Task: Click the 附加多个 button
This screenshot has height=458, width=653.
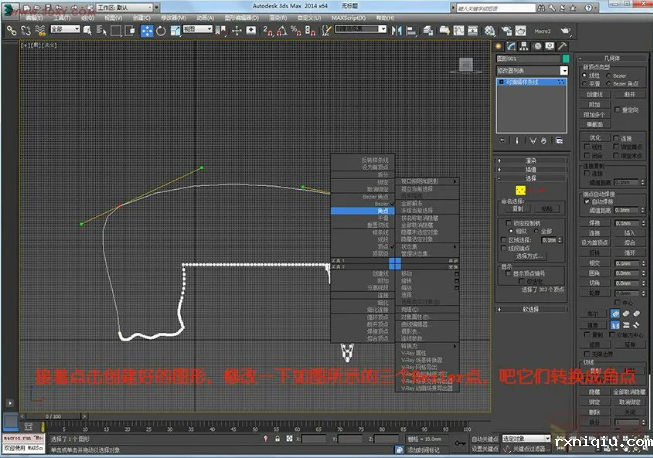Action: pos(595,115)
